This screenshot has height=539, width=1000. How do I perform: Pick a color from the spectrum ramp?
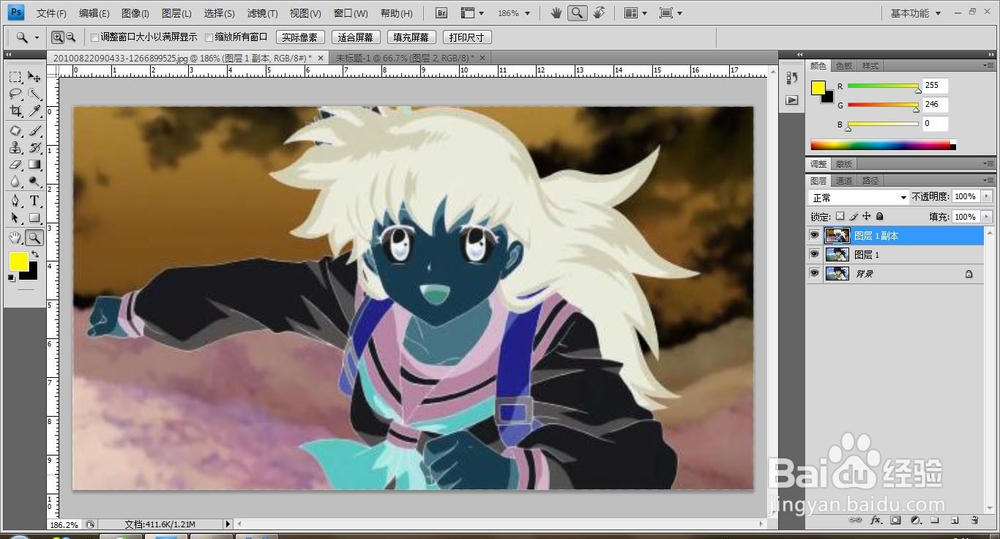[x=883, y=145]
